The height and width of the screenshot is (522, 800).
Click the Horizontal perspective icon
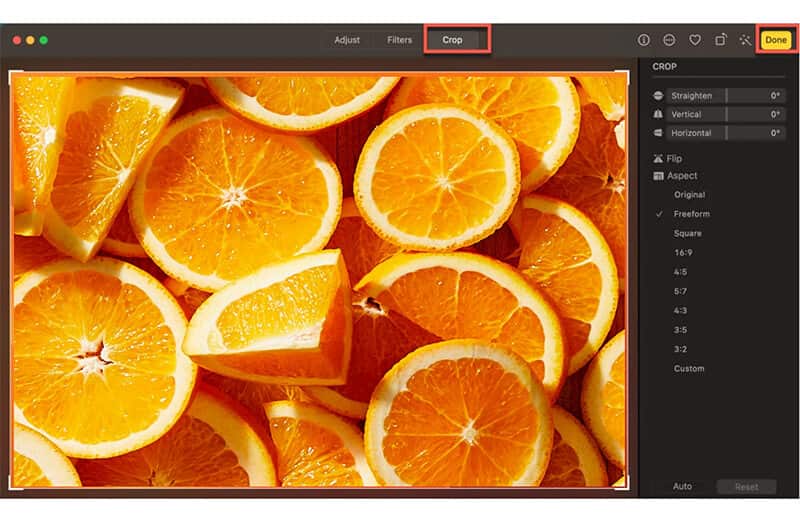[658, 133]
